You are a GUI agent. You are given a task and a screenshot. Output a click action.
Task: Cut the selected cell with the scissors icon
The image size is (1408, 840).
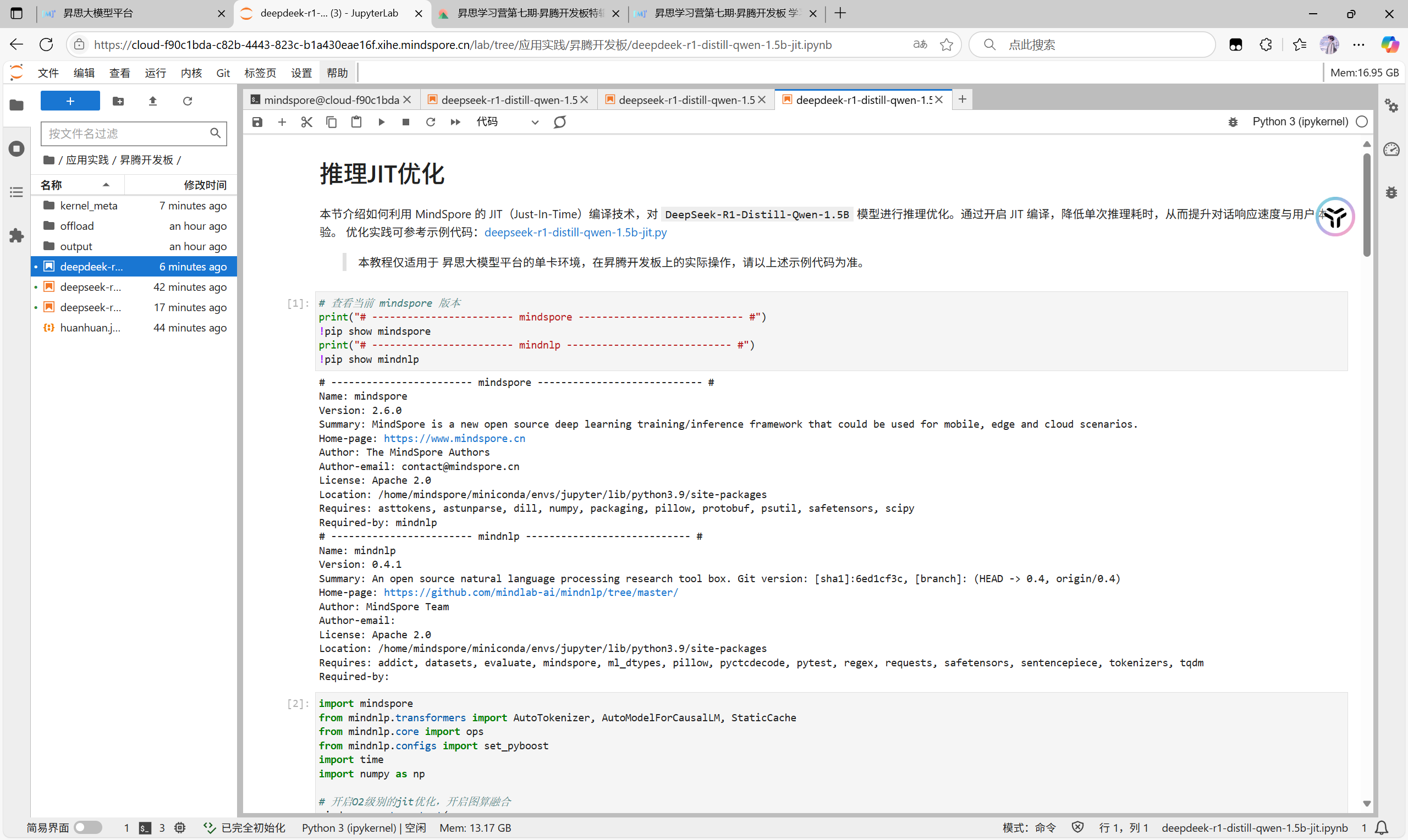click(x=306, y=121)
